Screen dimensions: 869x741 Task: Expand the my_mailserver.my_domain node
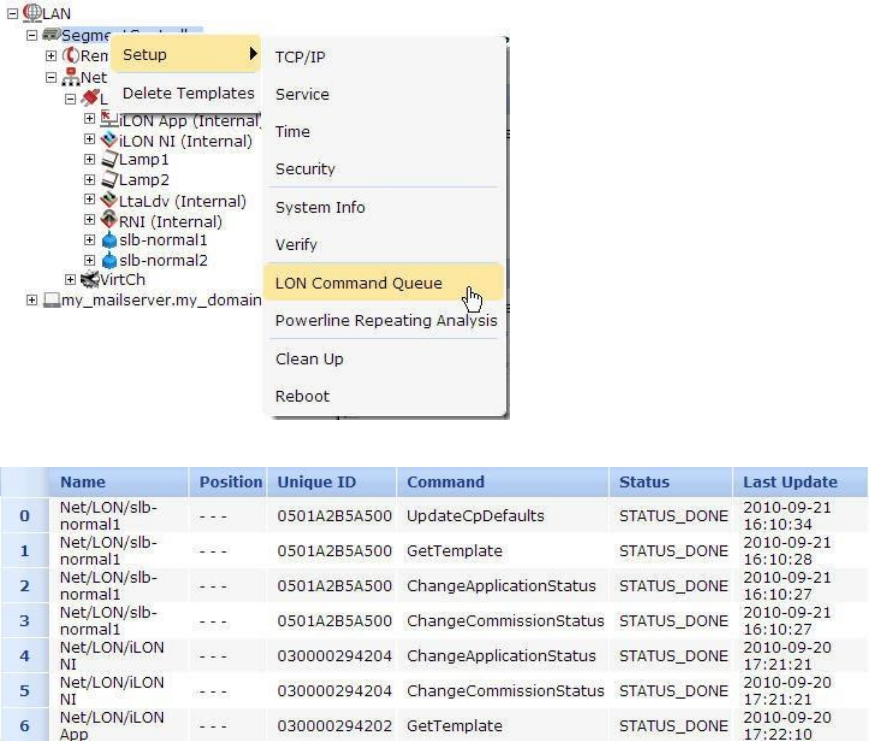(32, 300)
